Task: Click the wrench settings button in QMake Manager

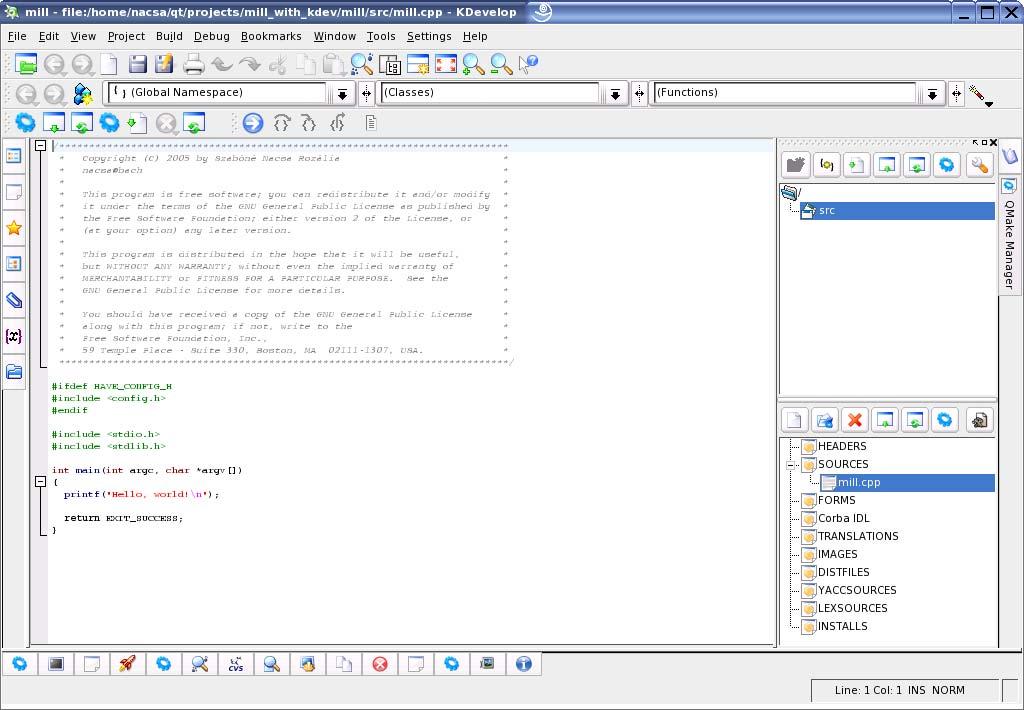Action: click(x=979, y=165)
